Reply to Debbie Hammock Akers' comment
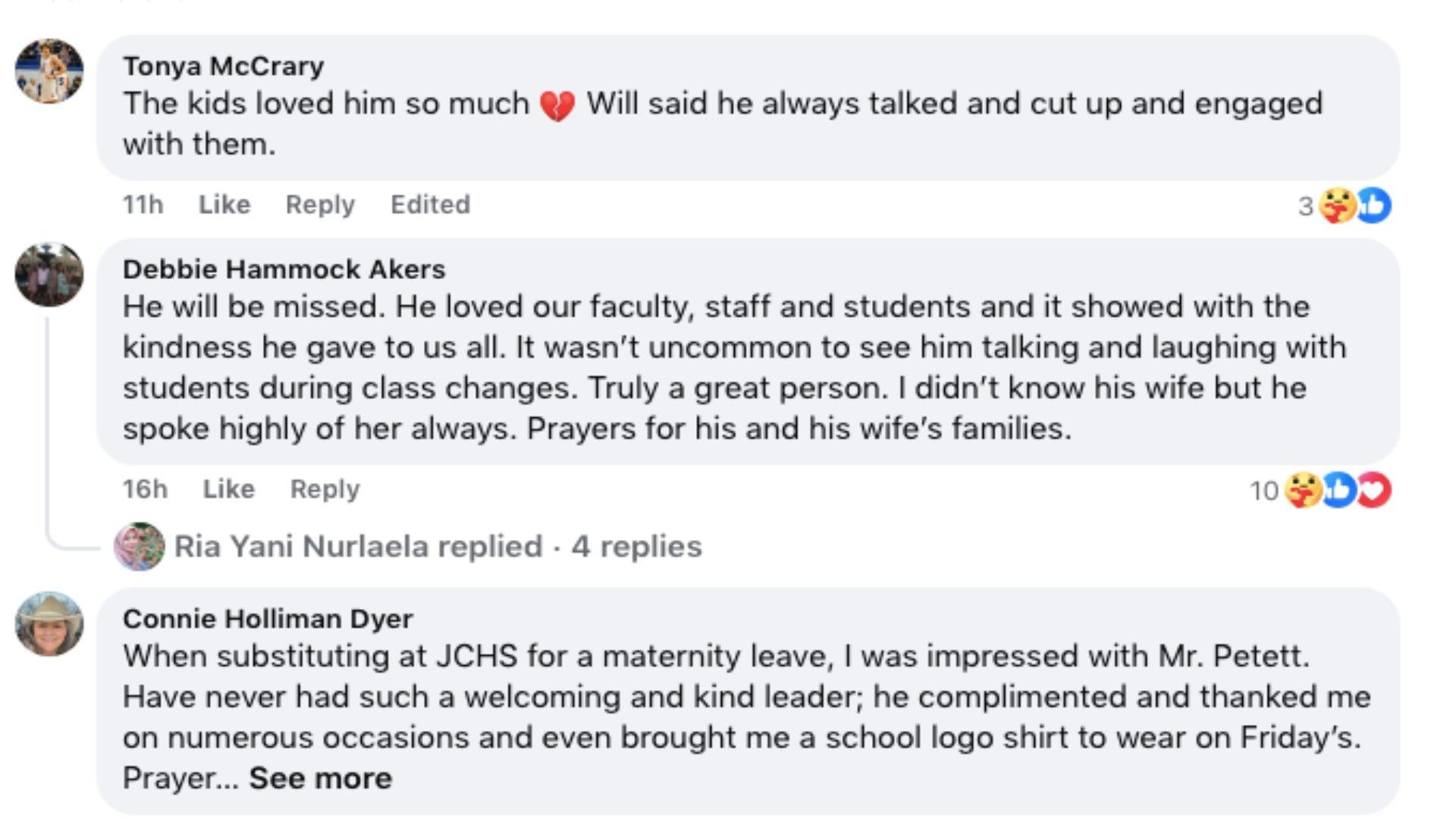The height and width of the screenshot is (819, 1456). click(325, 489)
